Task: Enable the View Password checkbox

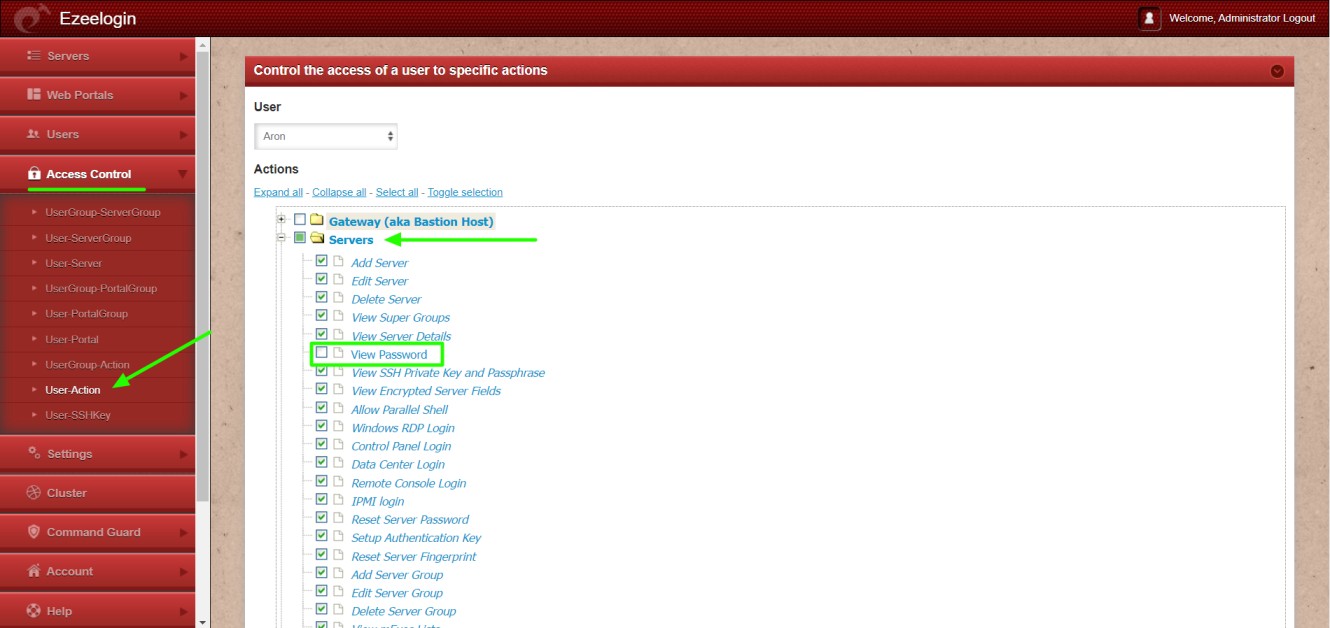Action: point(322,353)
